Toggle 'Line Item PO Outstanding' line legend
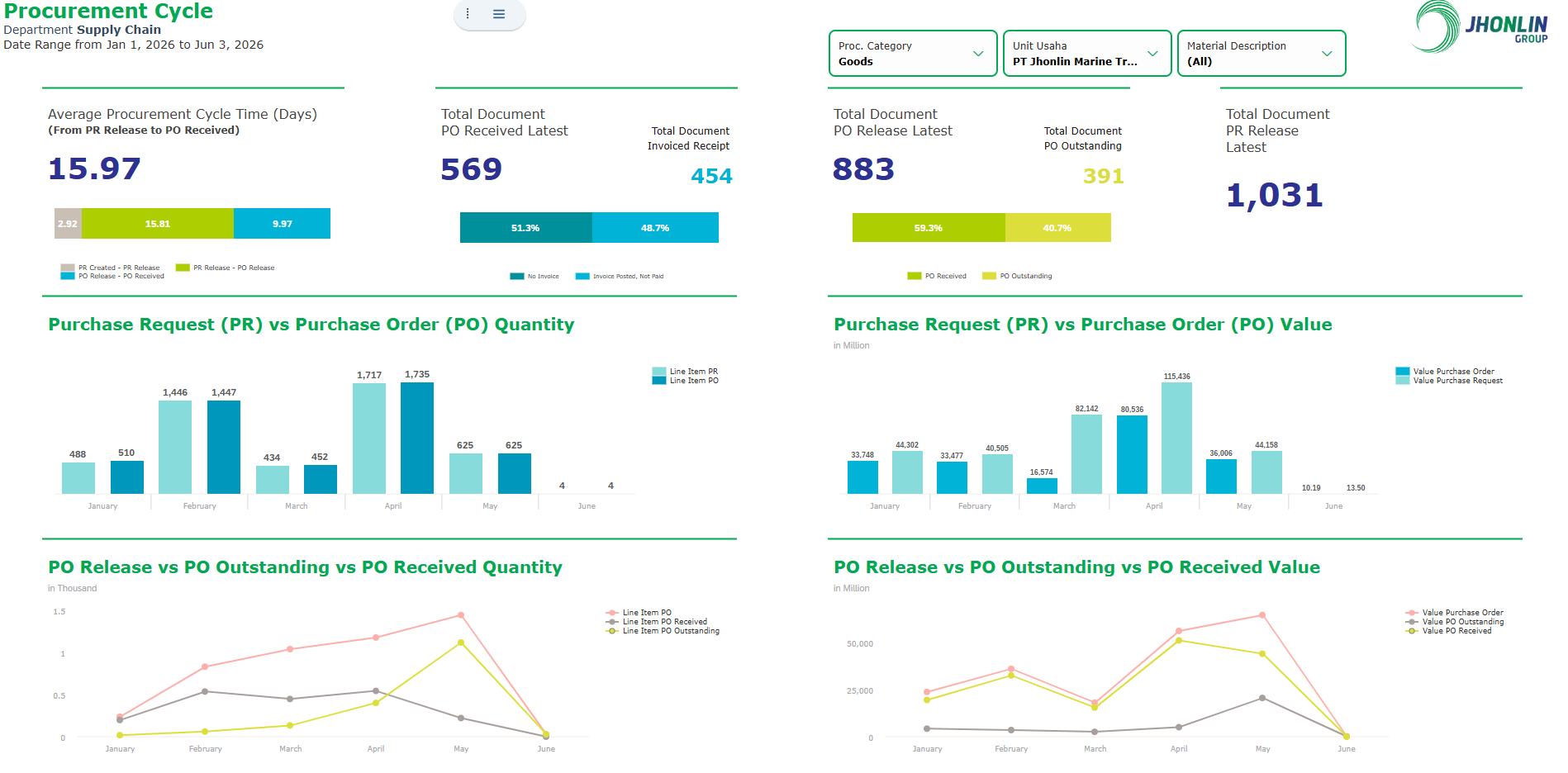 (663, 631)
